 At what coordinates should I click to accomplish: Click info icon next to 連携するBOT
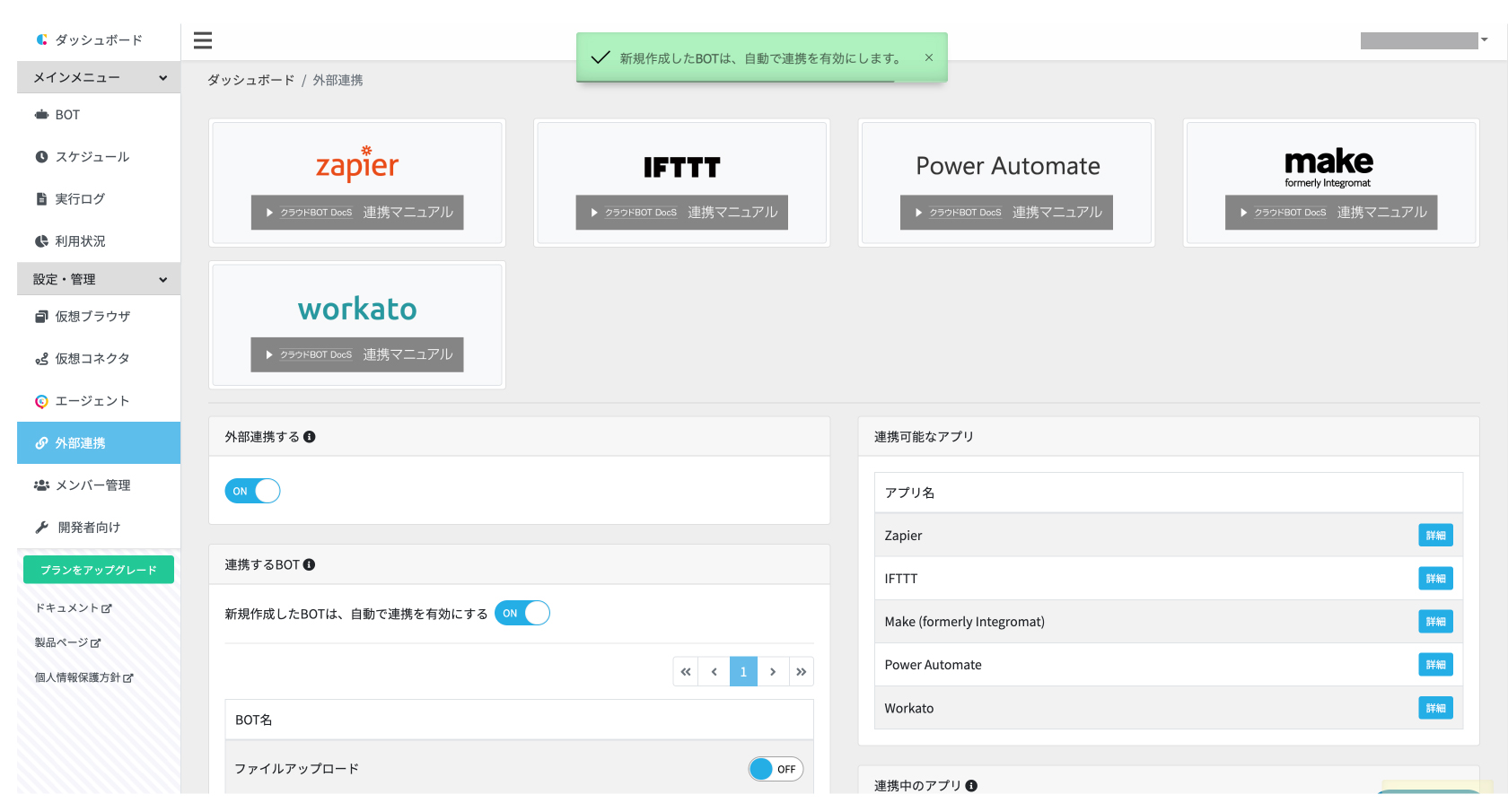pos(310,564)
